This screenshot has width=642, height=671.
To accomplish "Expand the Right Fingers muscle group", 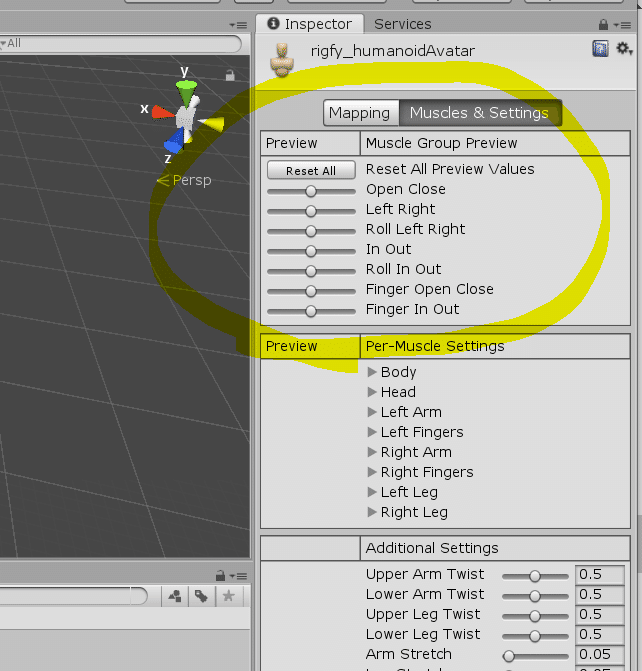I will tap(372, 472).
